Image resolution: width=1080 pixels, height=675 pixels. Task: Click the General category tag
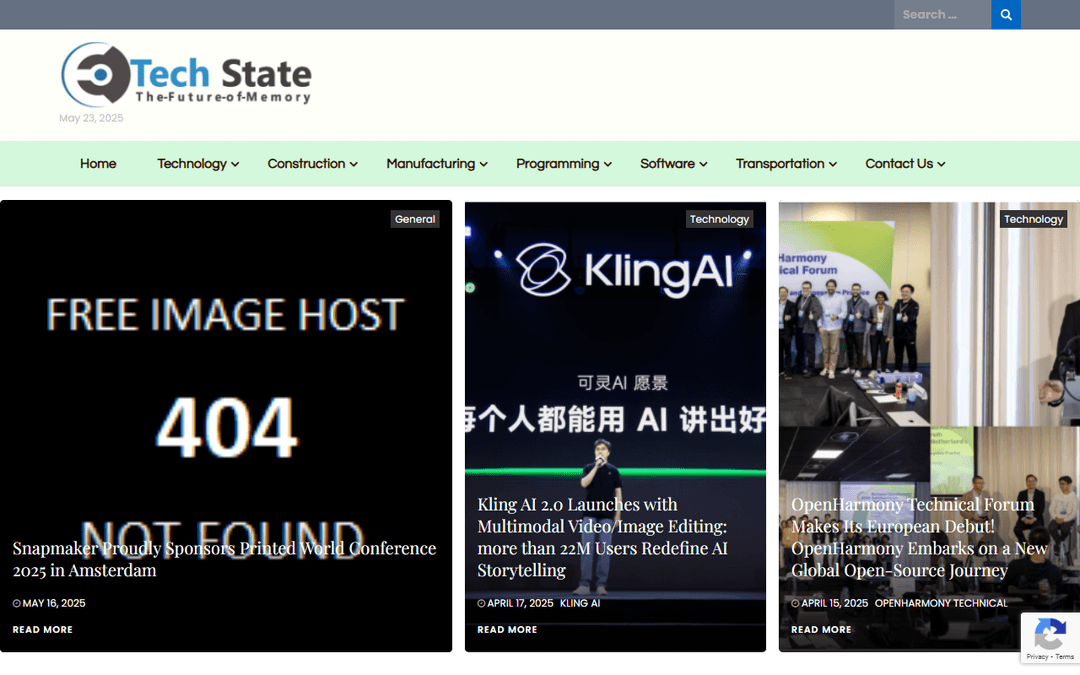click(x=415, y=219)
